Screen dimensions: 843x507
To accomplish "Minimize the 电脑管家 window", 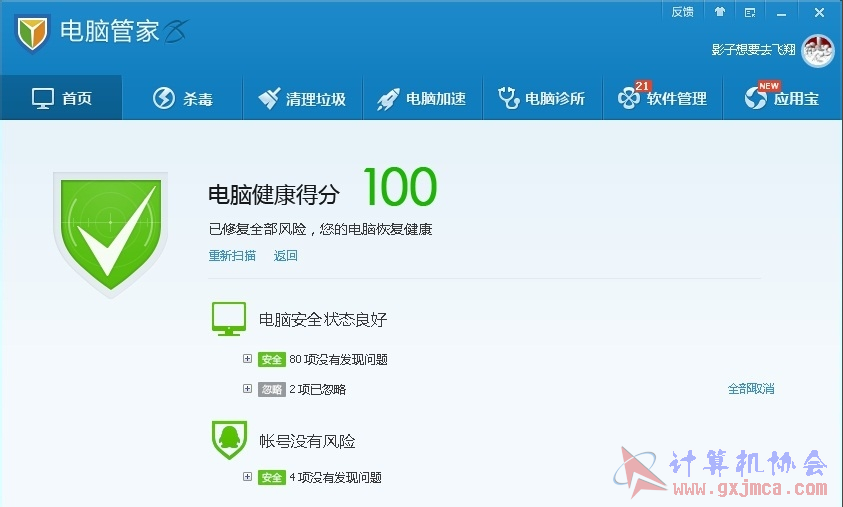I will (781, 13).
